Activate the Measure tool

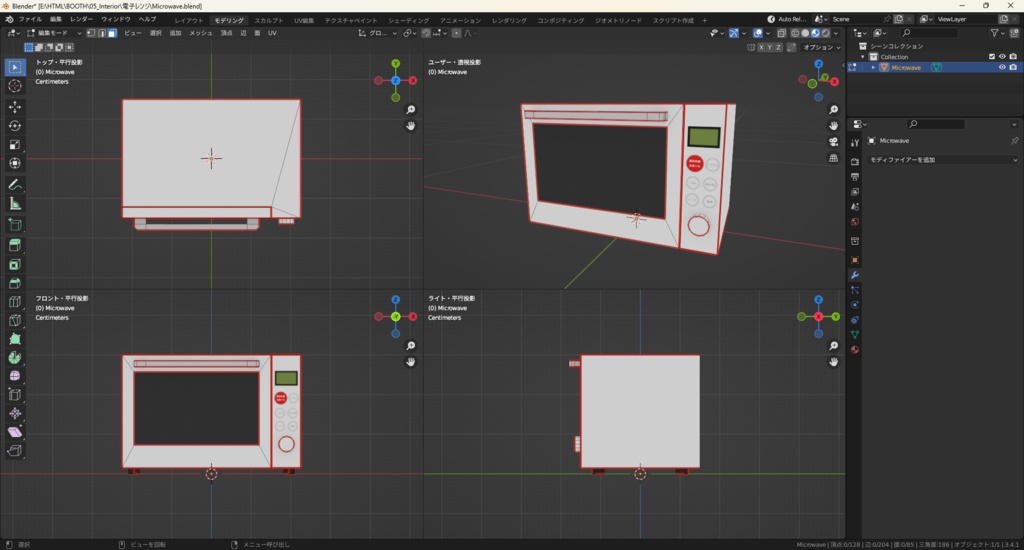coord(15,203)
